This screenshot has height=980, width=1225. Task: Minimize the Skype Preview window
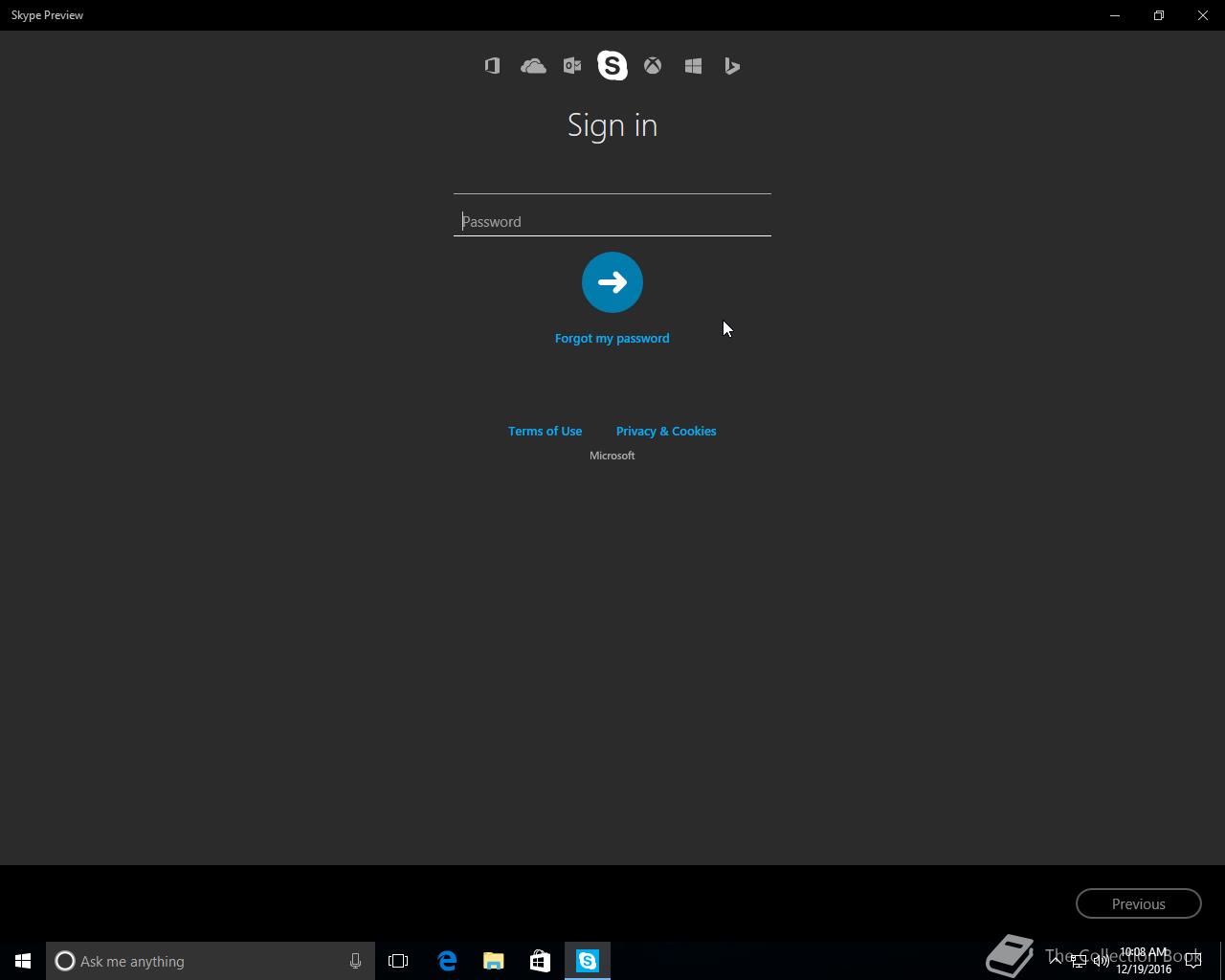click(1115, 15)
